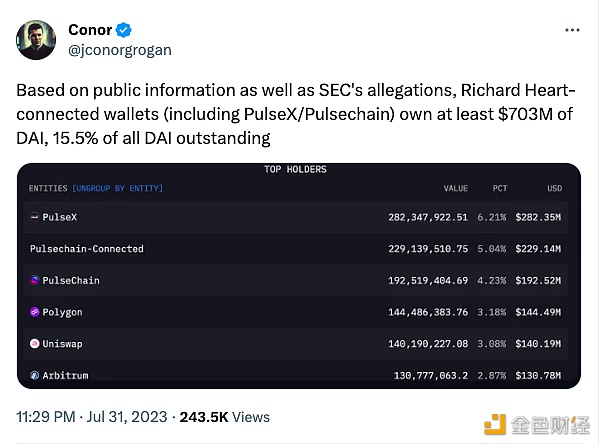
Task: Sort by the VALUE column header
Action: coord(456,188)
